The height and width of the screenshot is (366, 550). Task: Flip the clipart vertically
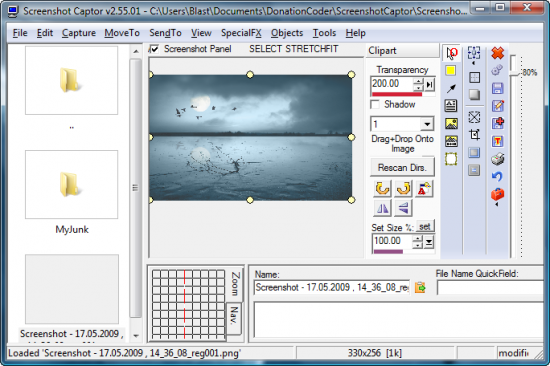(x=403, y=208)
